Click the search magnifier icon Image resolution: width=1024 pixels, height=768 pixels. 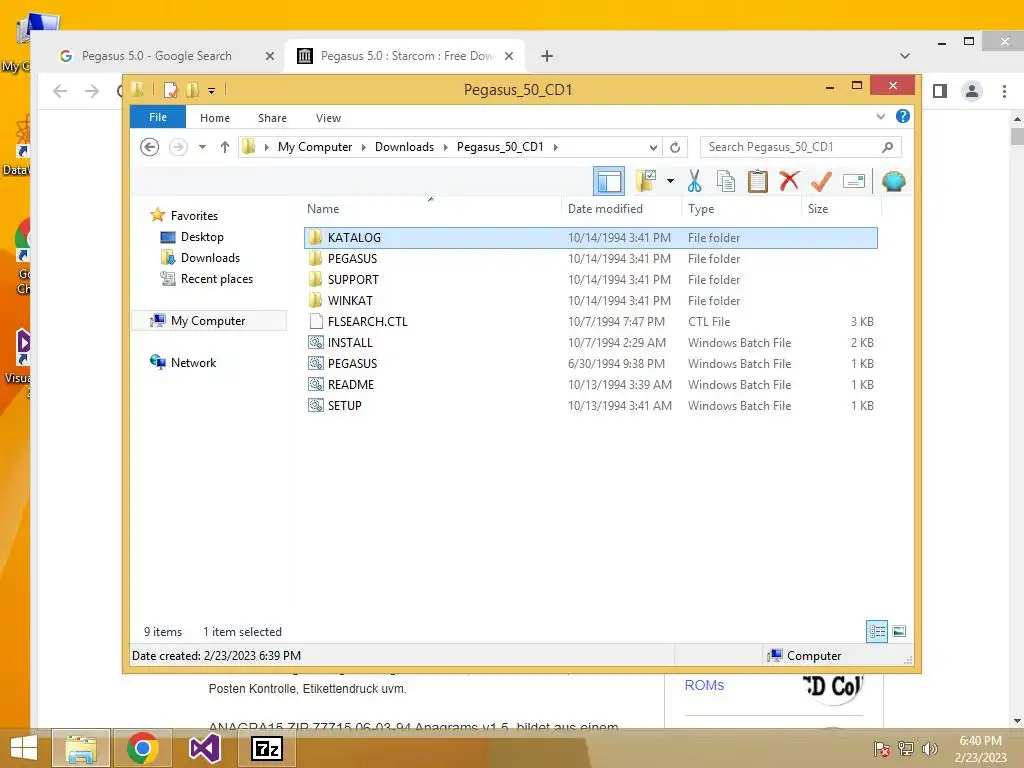click(888, 147)
